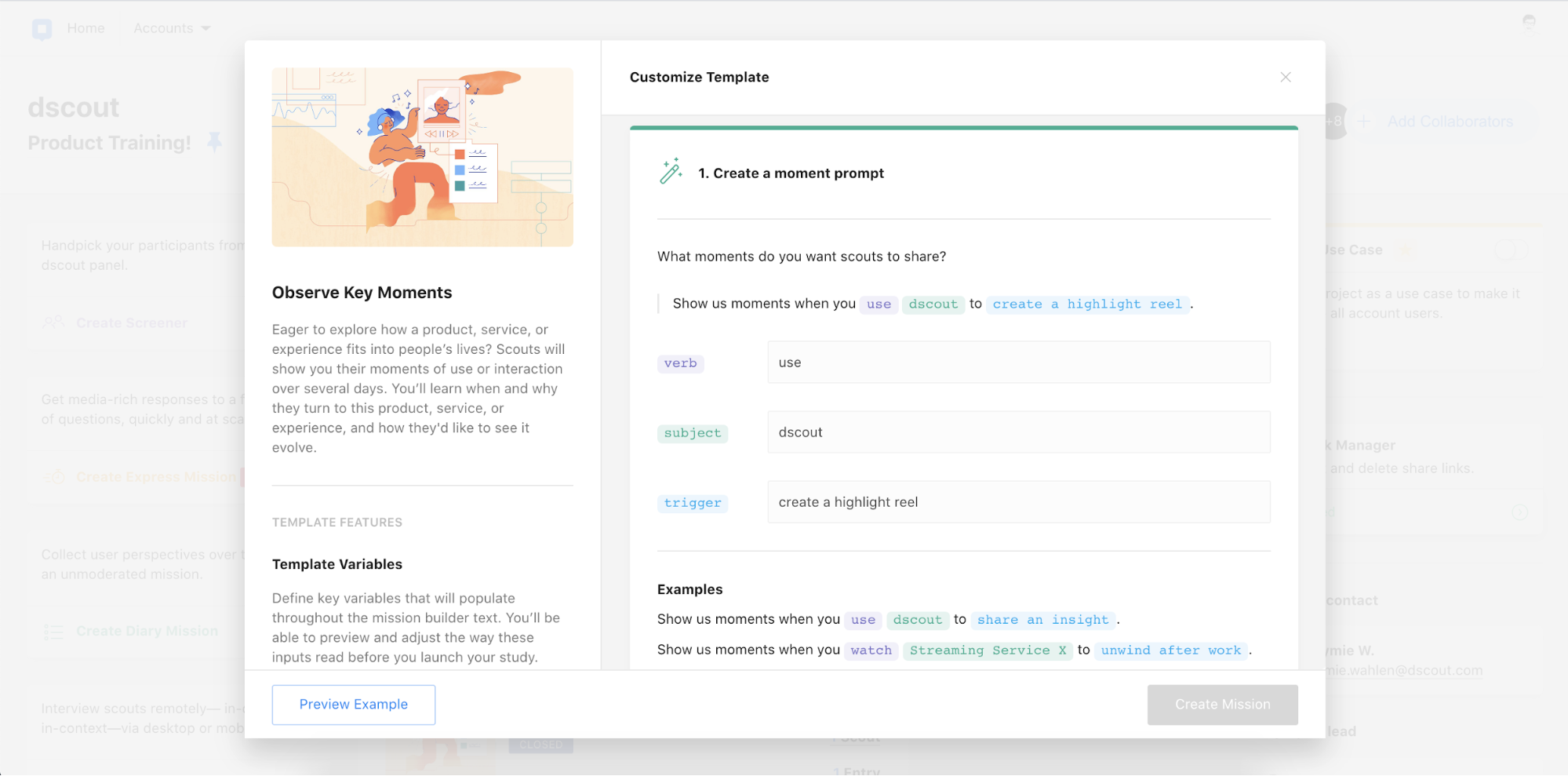Edit the trigger input field
The height and width of the screenshot is (776, 1568).
(1019, 502)
